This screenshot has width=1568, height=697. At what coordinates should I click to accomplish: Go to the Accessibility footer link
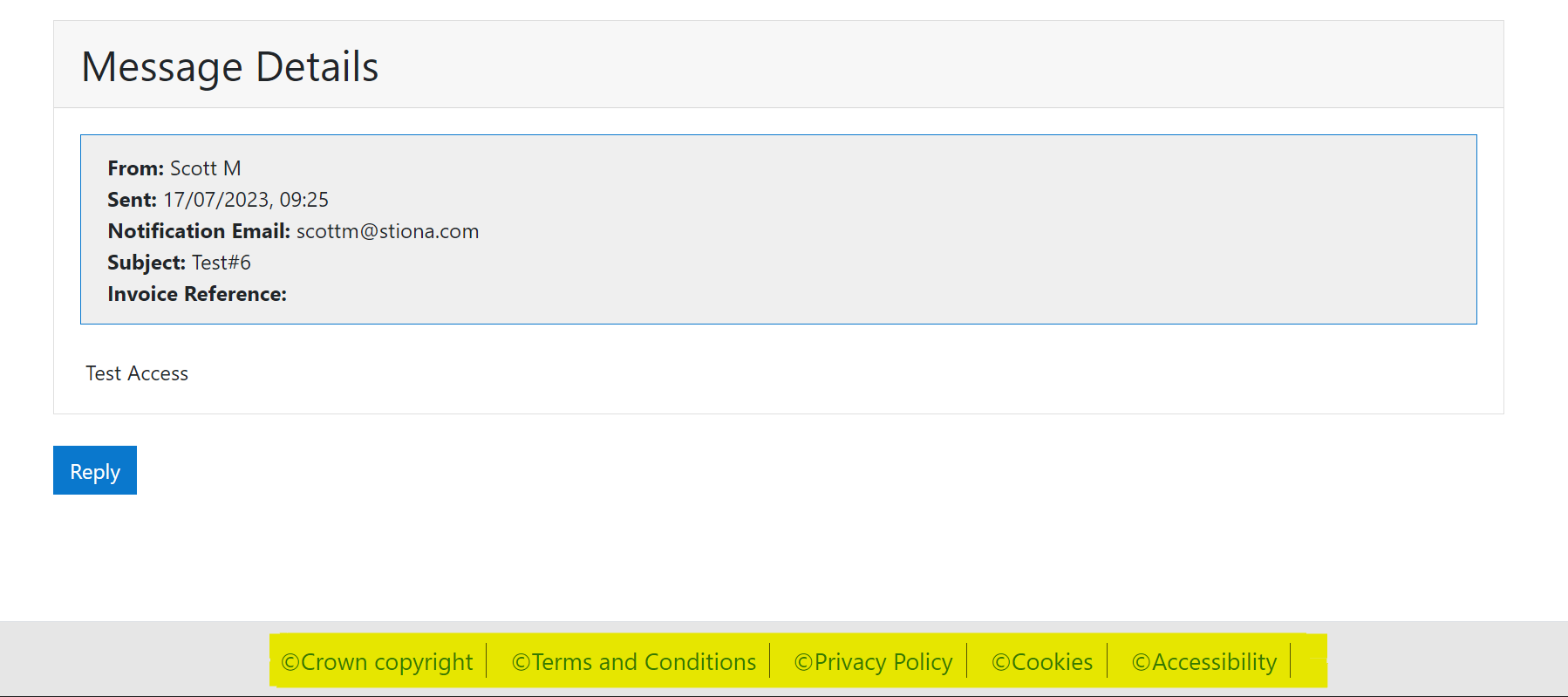[x=1214, y=662]
